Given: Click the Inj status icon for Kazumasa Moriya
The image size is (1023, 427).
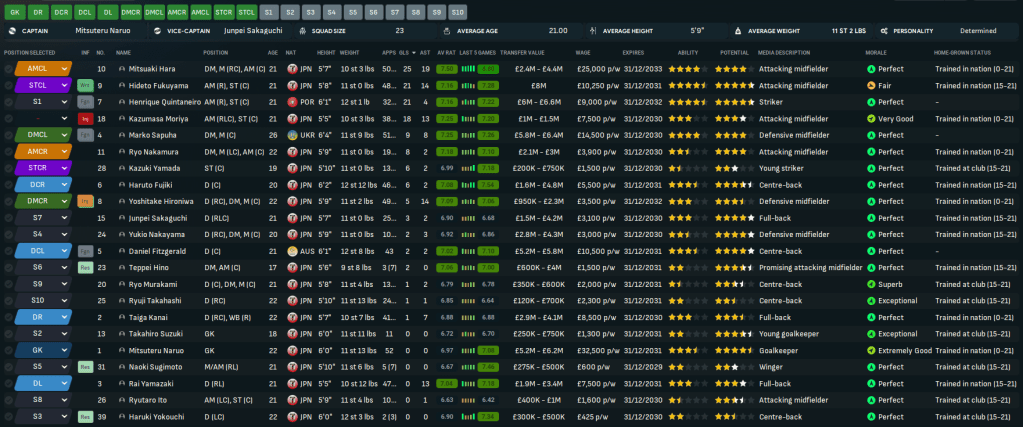Looking at the screenshot, I should [86, 119].
